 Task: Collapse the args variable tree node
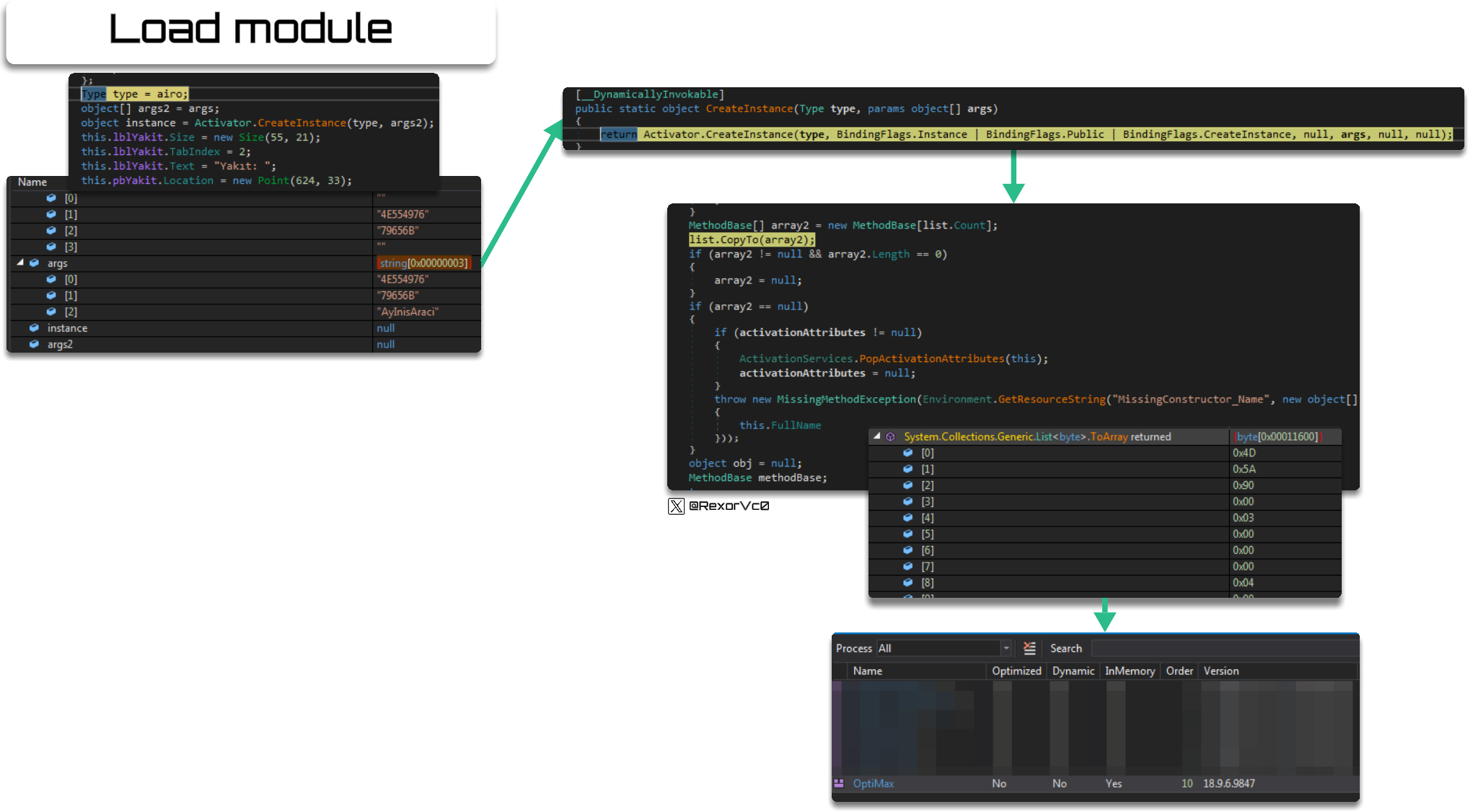[x=20, y=263]
